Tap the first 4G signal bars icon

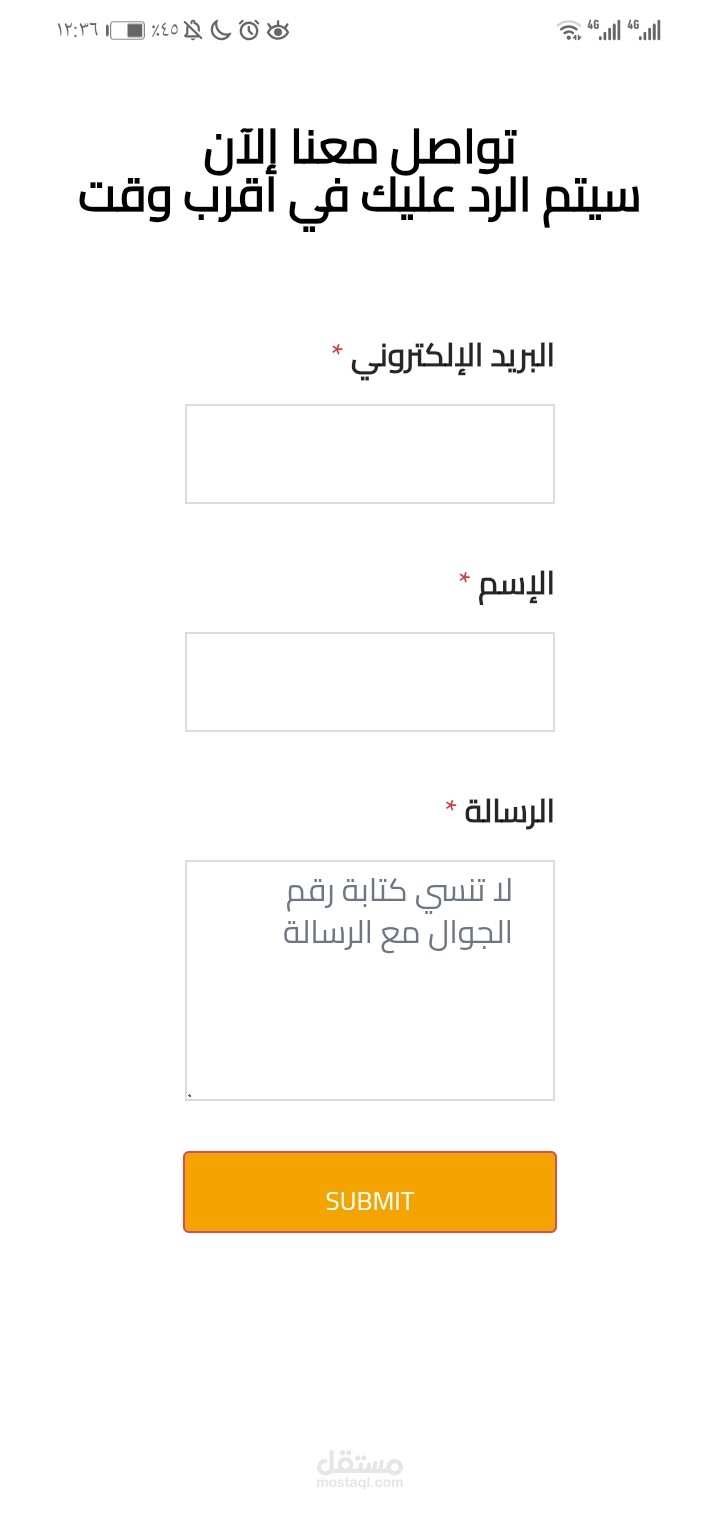[x=604, y=30]
